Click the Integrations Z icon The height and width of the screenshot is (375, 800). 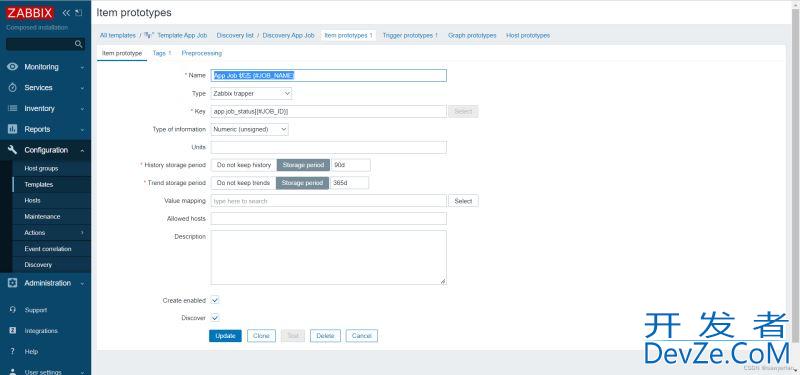click(x=13, y=331)
